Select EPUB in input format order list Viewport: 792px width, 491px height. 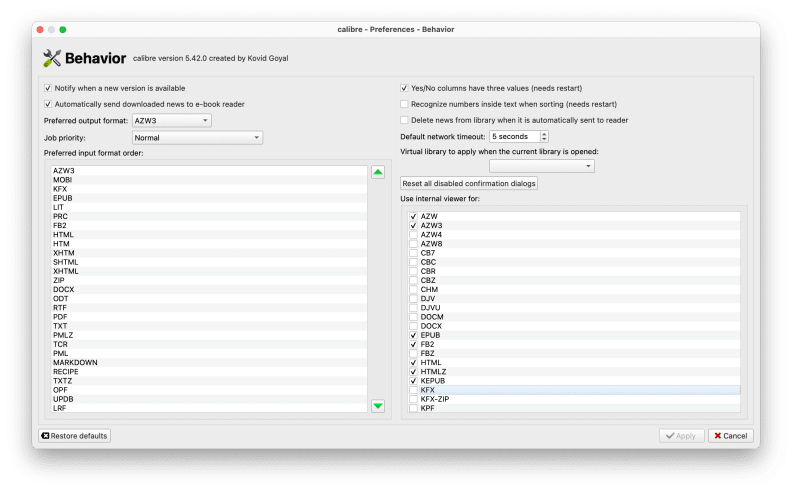pyautogui.click(x=209, y=198)
